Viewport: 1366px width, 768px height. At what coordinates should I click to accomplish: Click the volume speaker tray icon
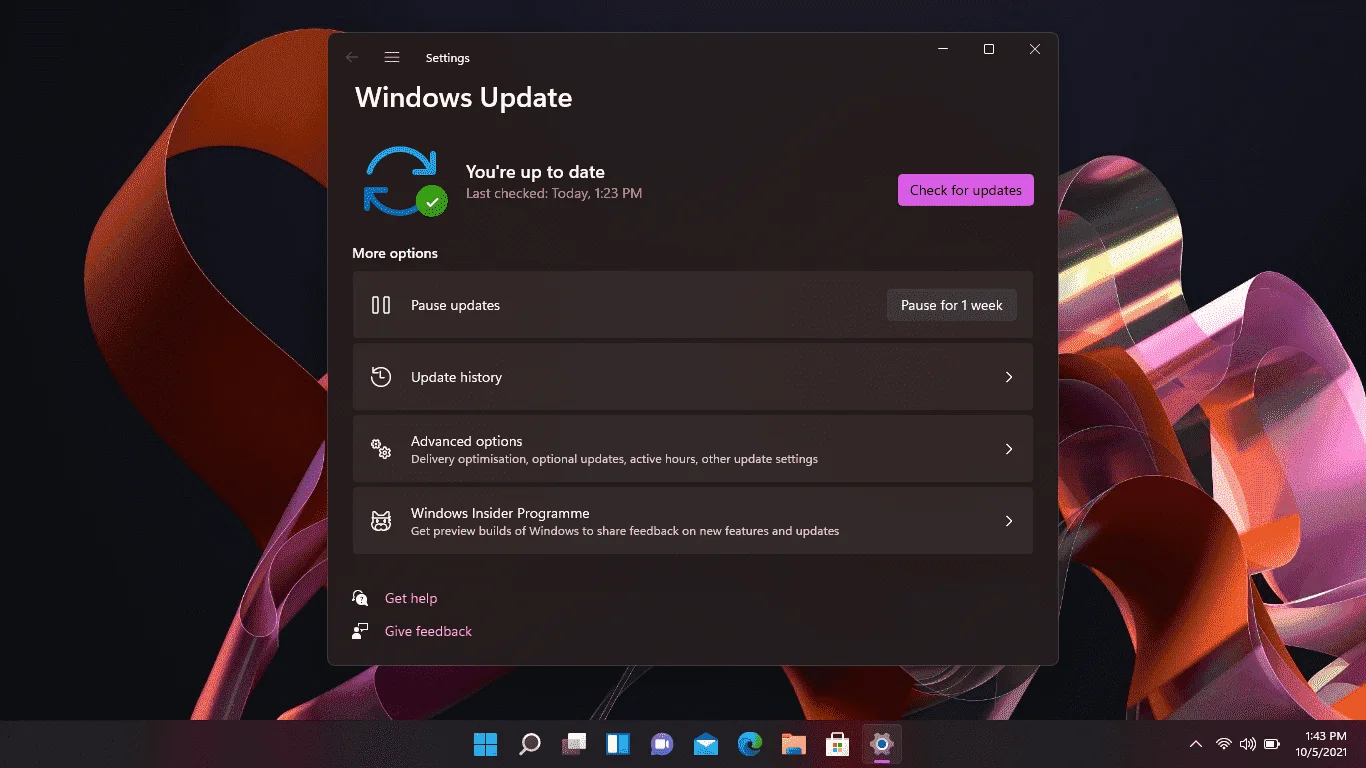(x=1248, y=744)
